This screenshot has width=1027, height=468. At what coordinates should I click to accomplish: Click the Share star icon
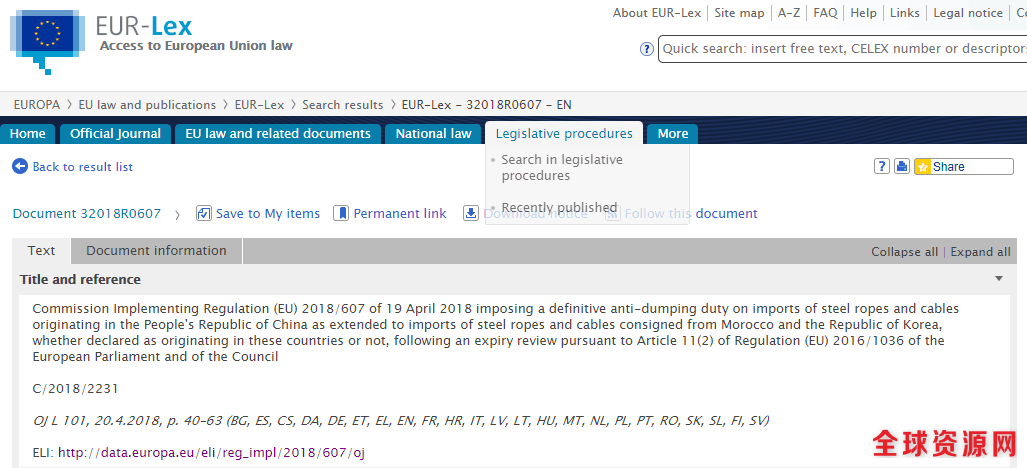click(923, 167)
